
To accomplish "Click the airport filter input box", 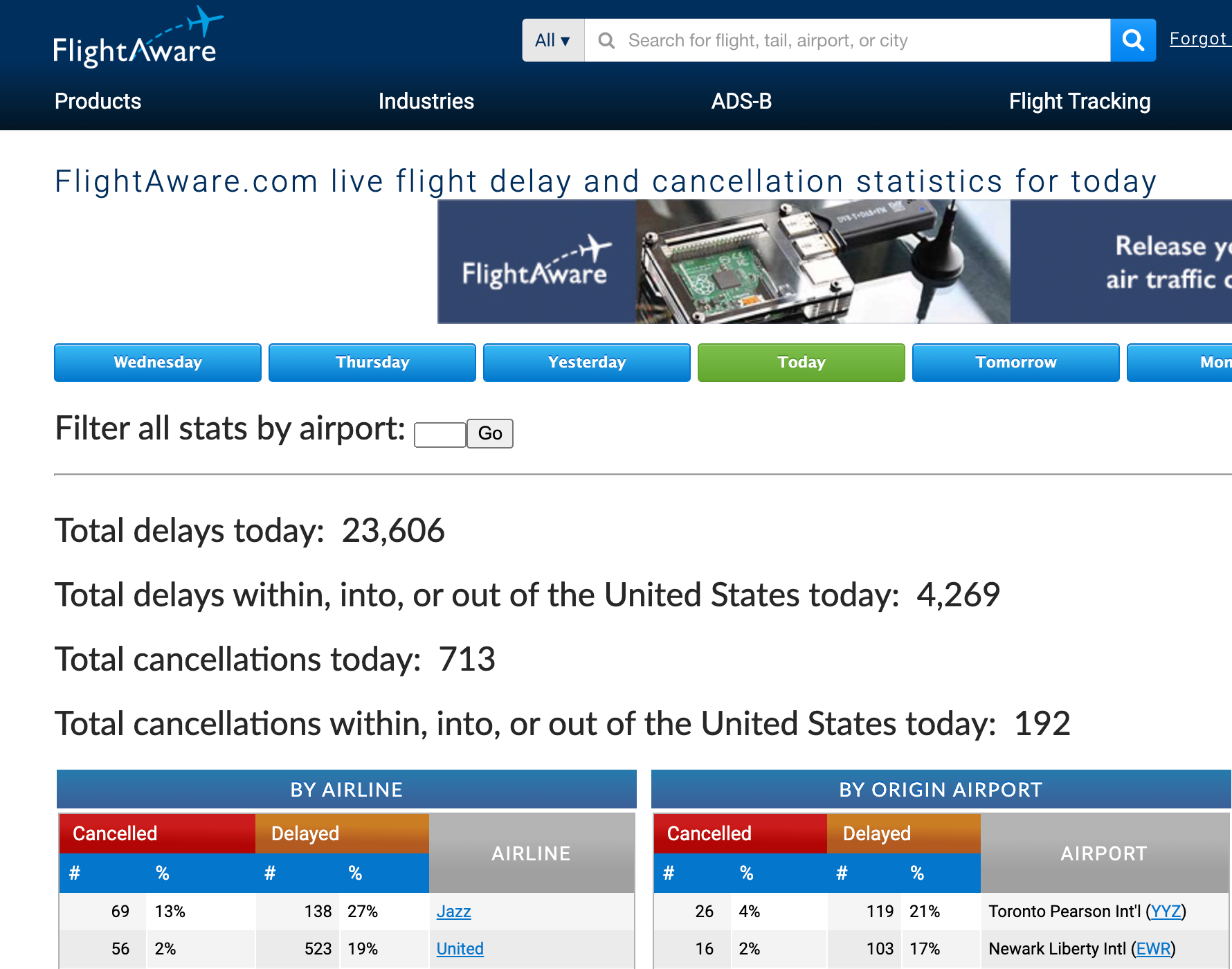I will pyautogui.click(x=439, y=433).
